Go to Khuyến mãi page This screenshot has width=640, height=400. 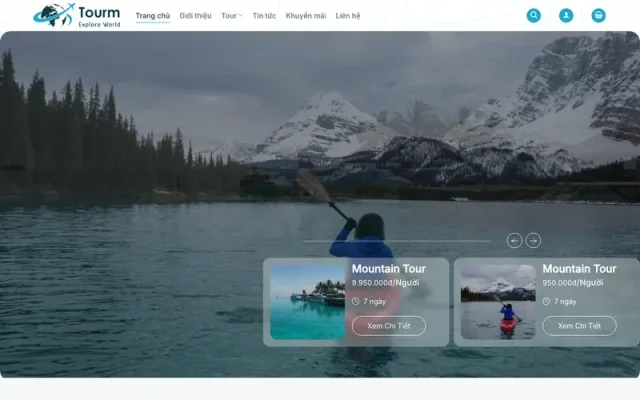306,16
